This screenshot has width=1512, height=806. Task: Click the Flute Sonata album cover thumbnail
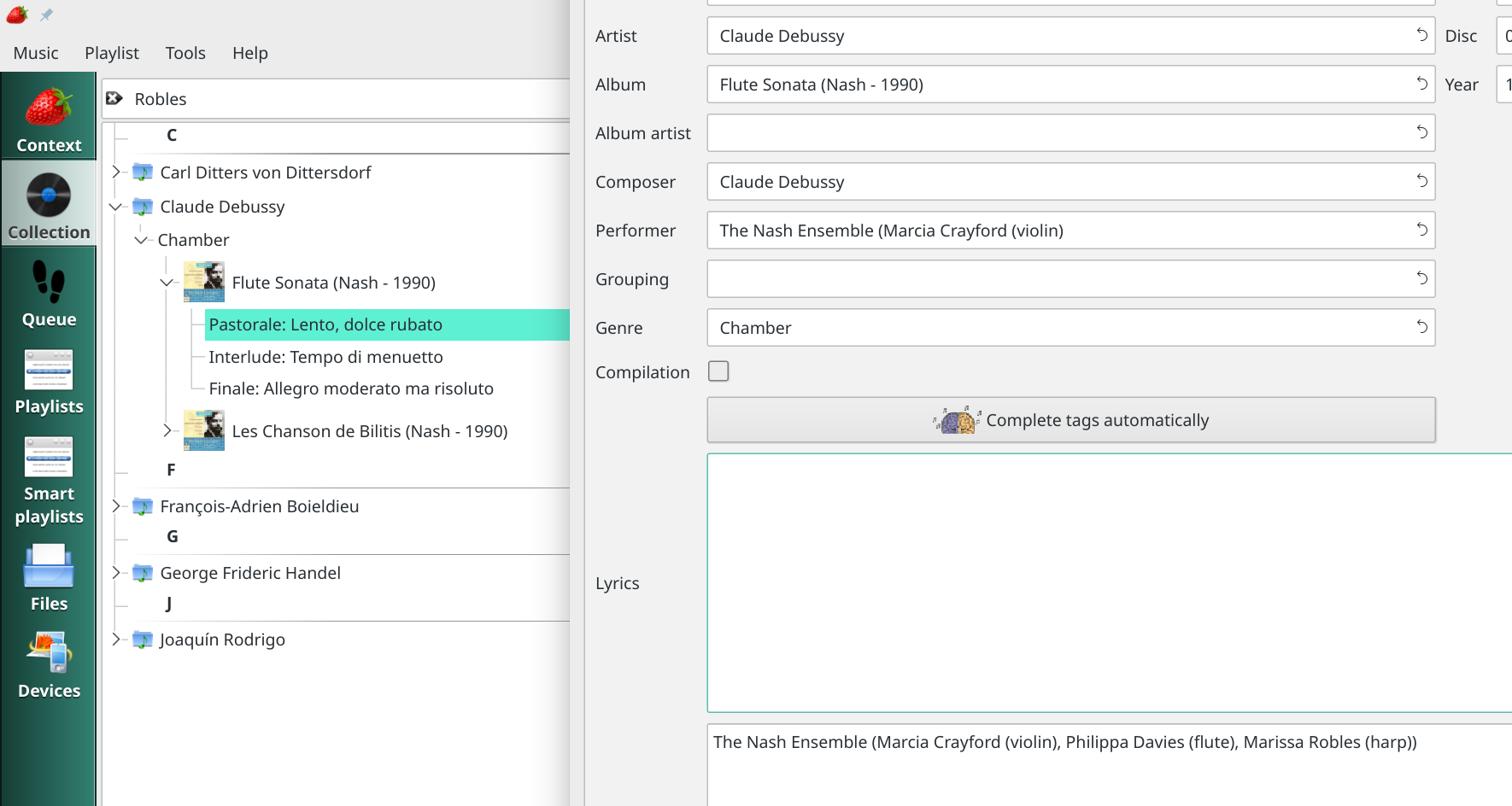pyautogui.click(x=204, y=282)
